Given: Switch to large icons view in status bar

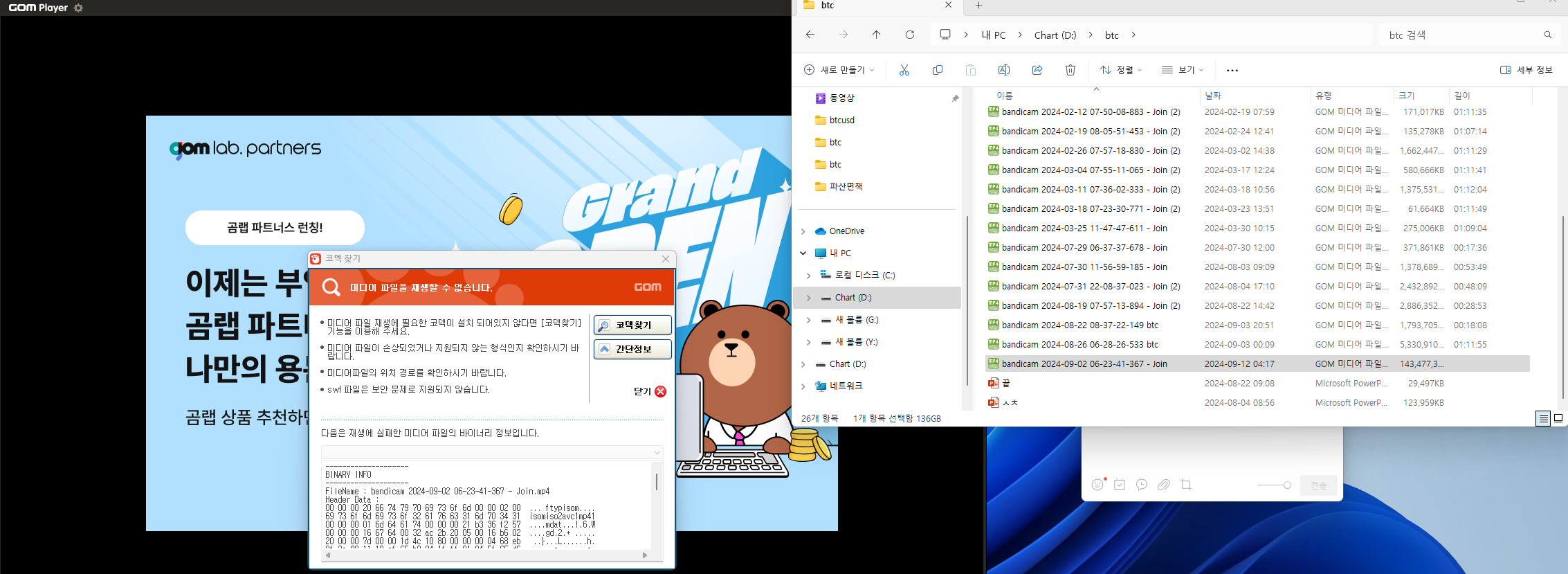Looking at the screenshot, I should [1558, 418].
